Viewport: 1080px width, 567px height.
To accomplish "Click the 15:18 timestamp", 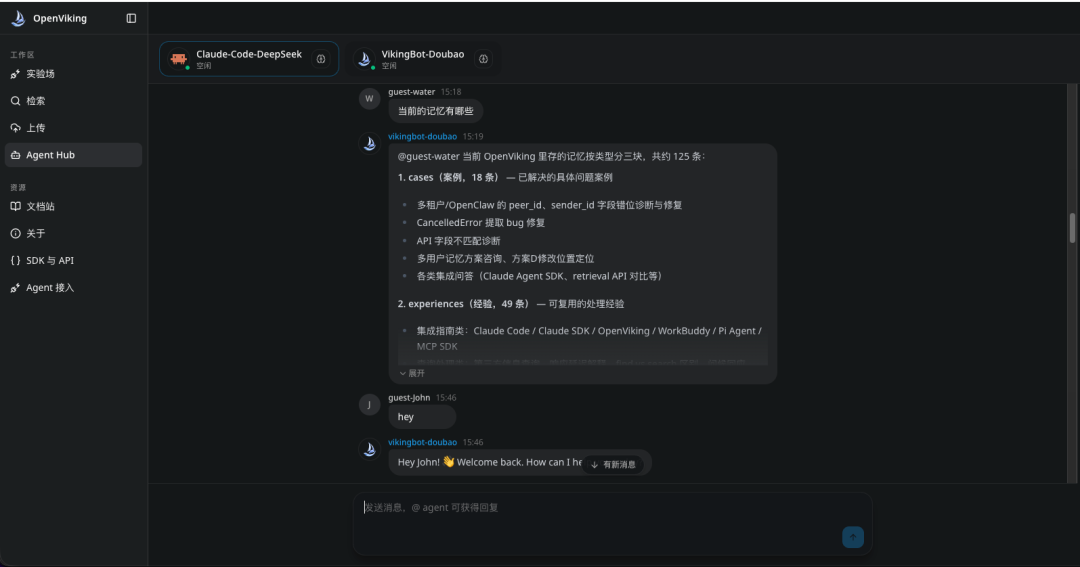I will point(450,92).
